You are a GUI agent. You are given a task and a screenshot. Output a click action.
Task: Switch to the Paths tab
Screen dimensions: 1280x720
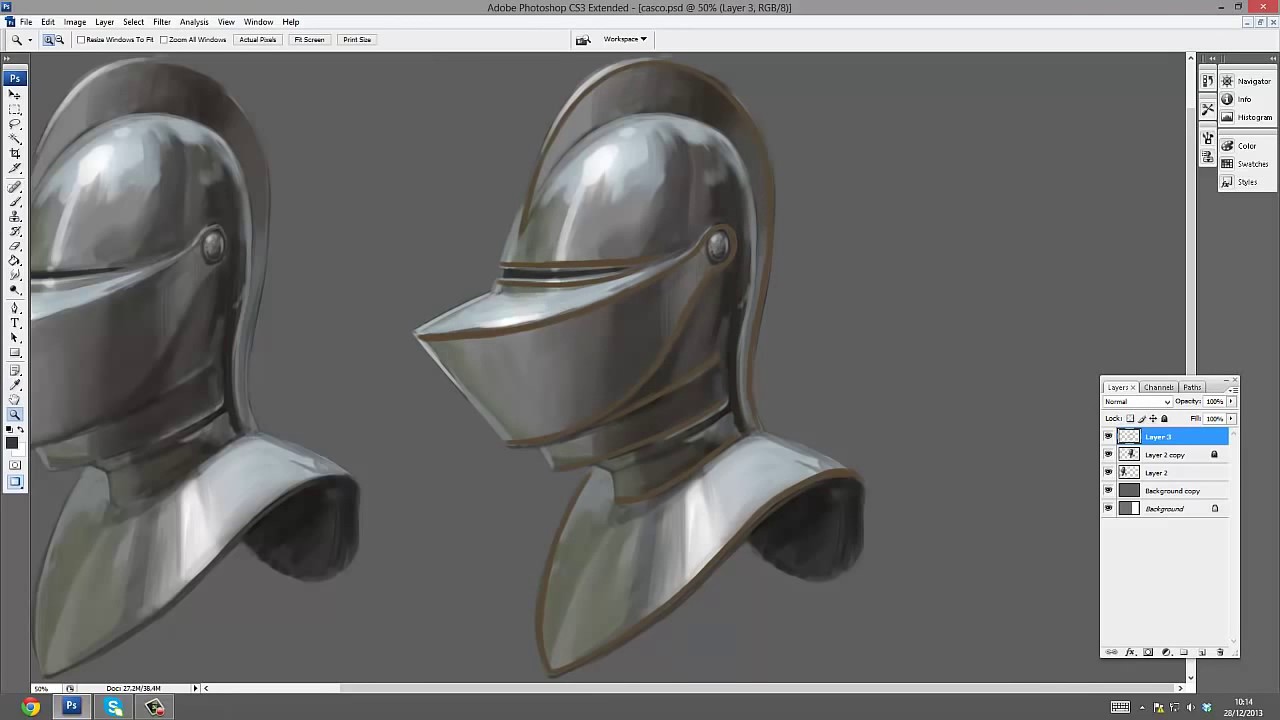tap(1192, 387)
